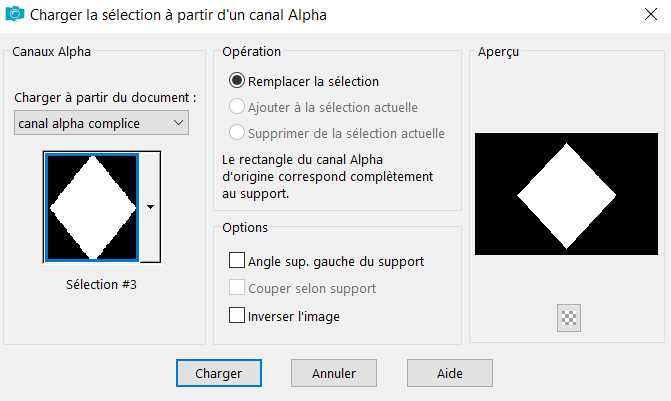Click the Charger button
The width and height of the screenshot is (671, 401).
[x=219, y=373]
